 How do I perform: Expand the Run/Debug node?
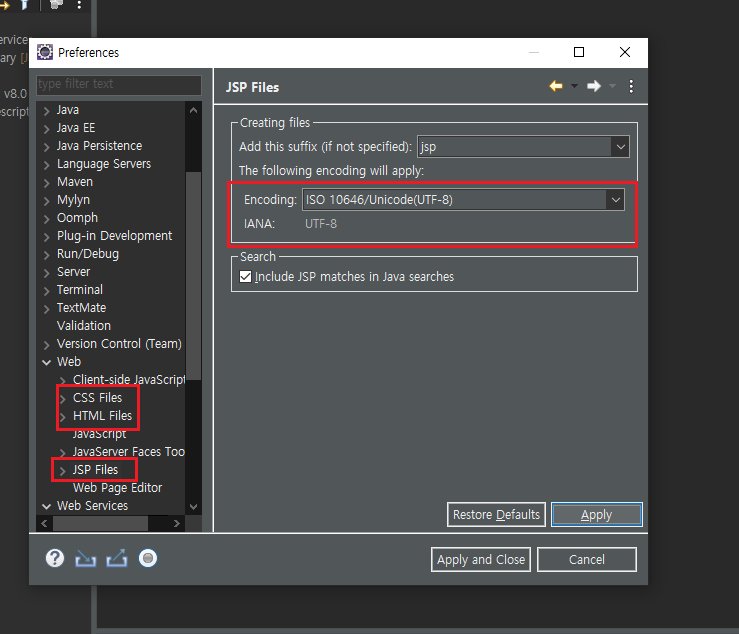point(46,255)
